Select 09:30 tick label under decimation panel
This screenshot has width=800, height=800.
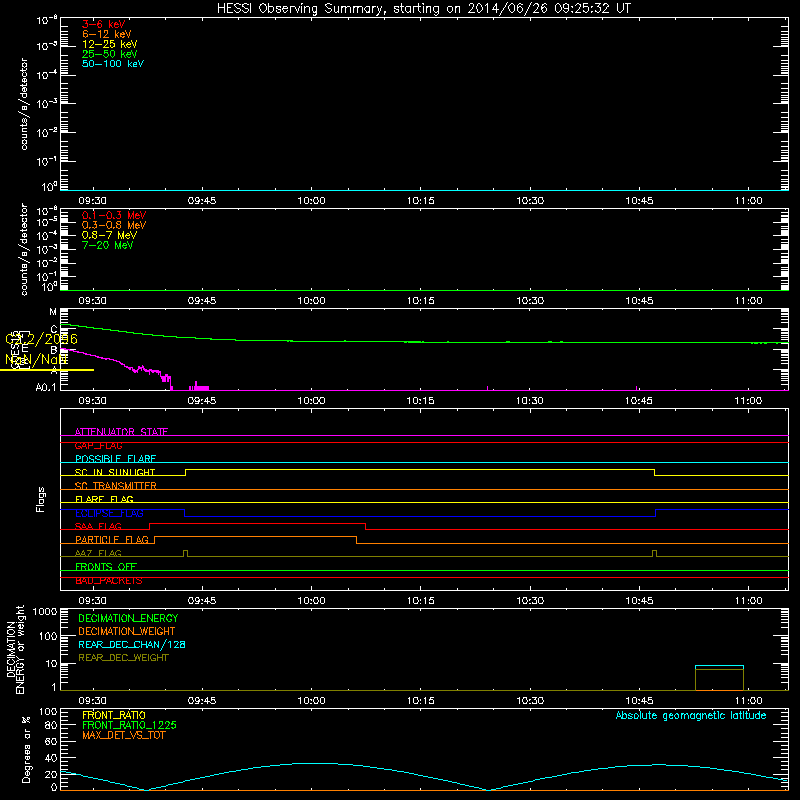(x=92, y=701)
